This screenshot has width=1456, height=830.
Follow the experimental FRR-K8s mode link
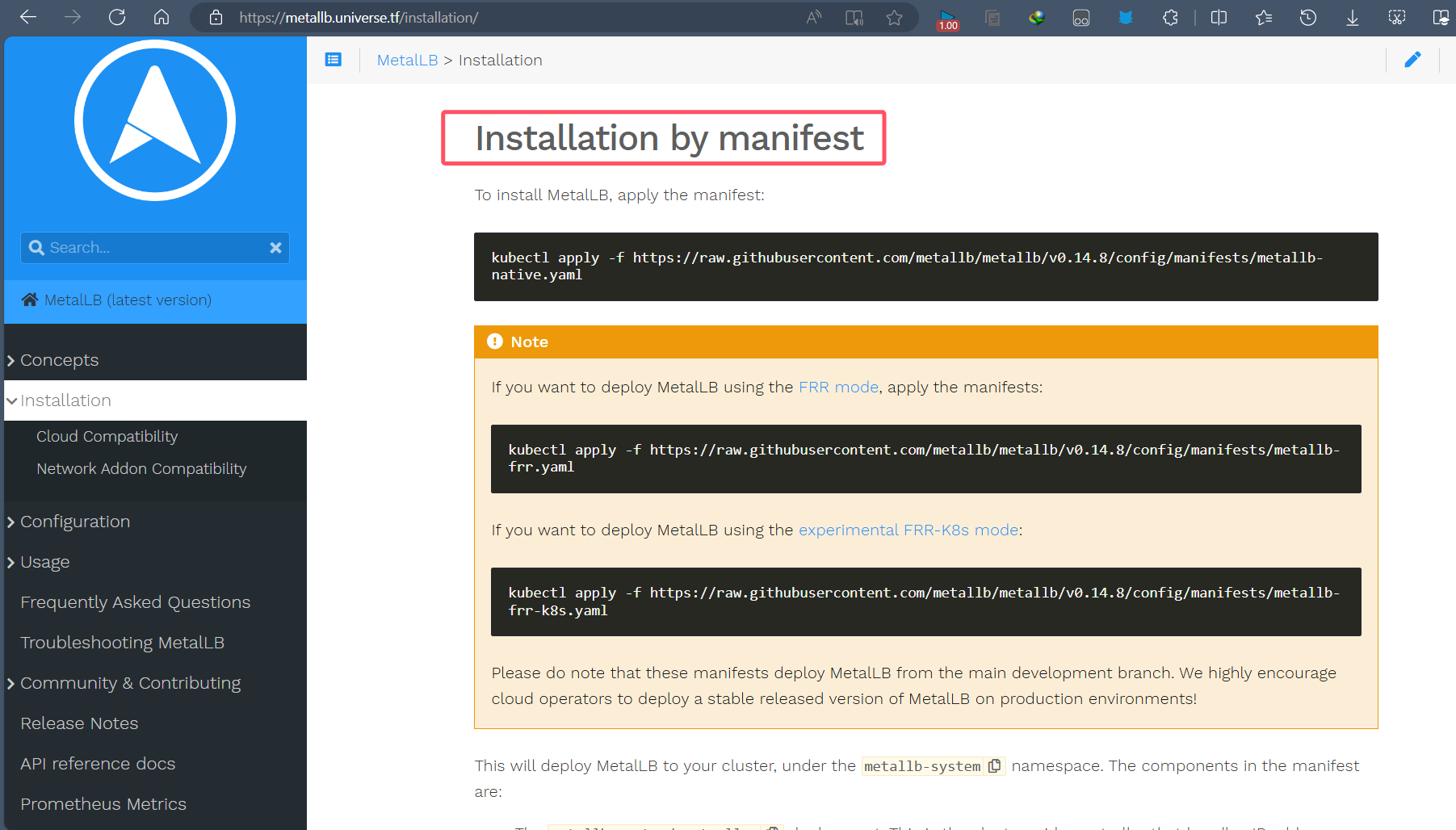pyautogui.click(x=908, y=530)
